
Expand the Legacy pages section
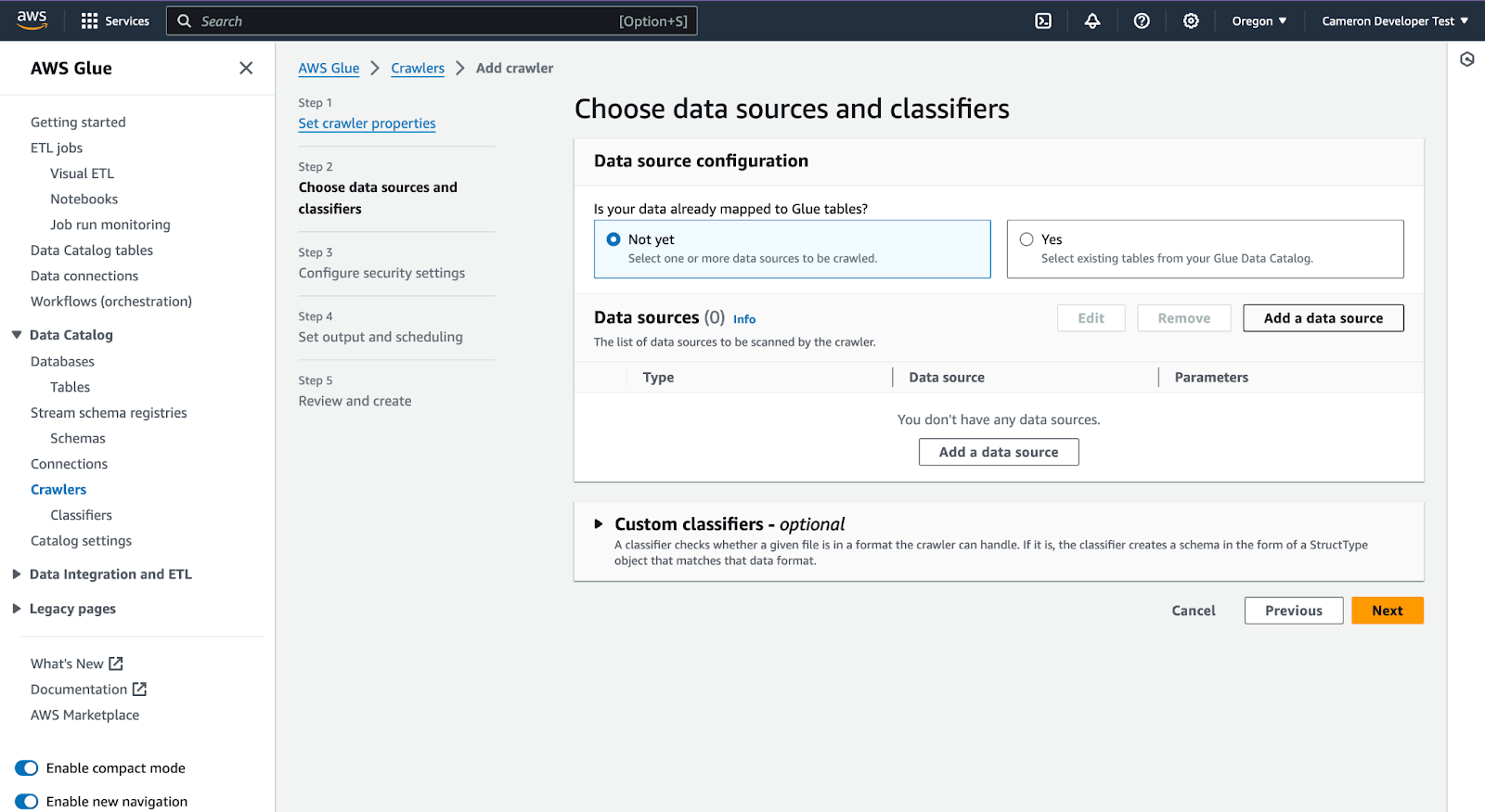coord(17,609)
